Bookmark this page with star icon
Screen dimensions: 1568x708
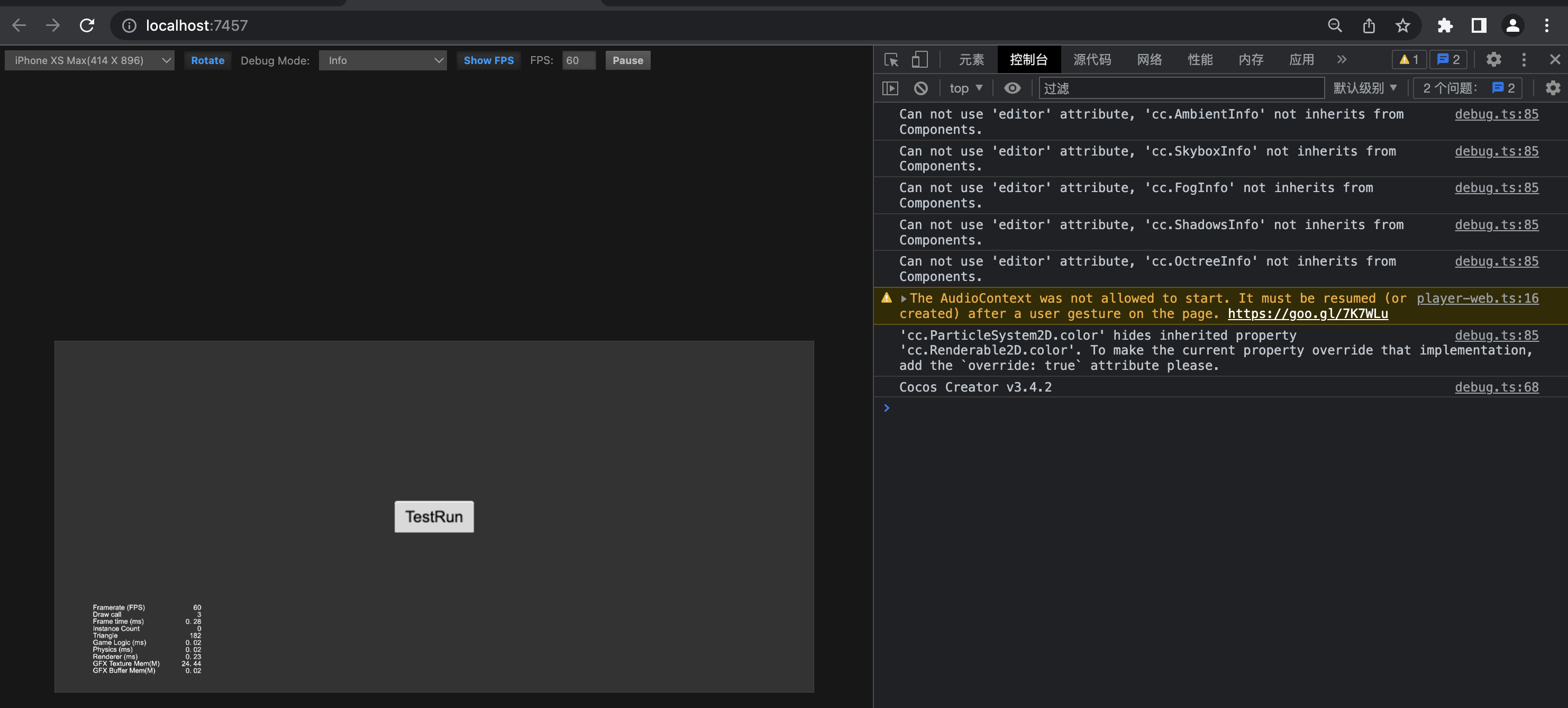coord(1402,25)
